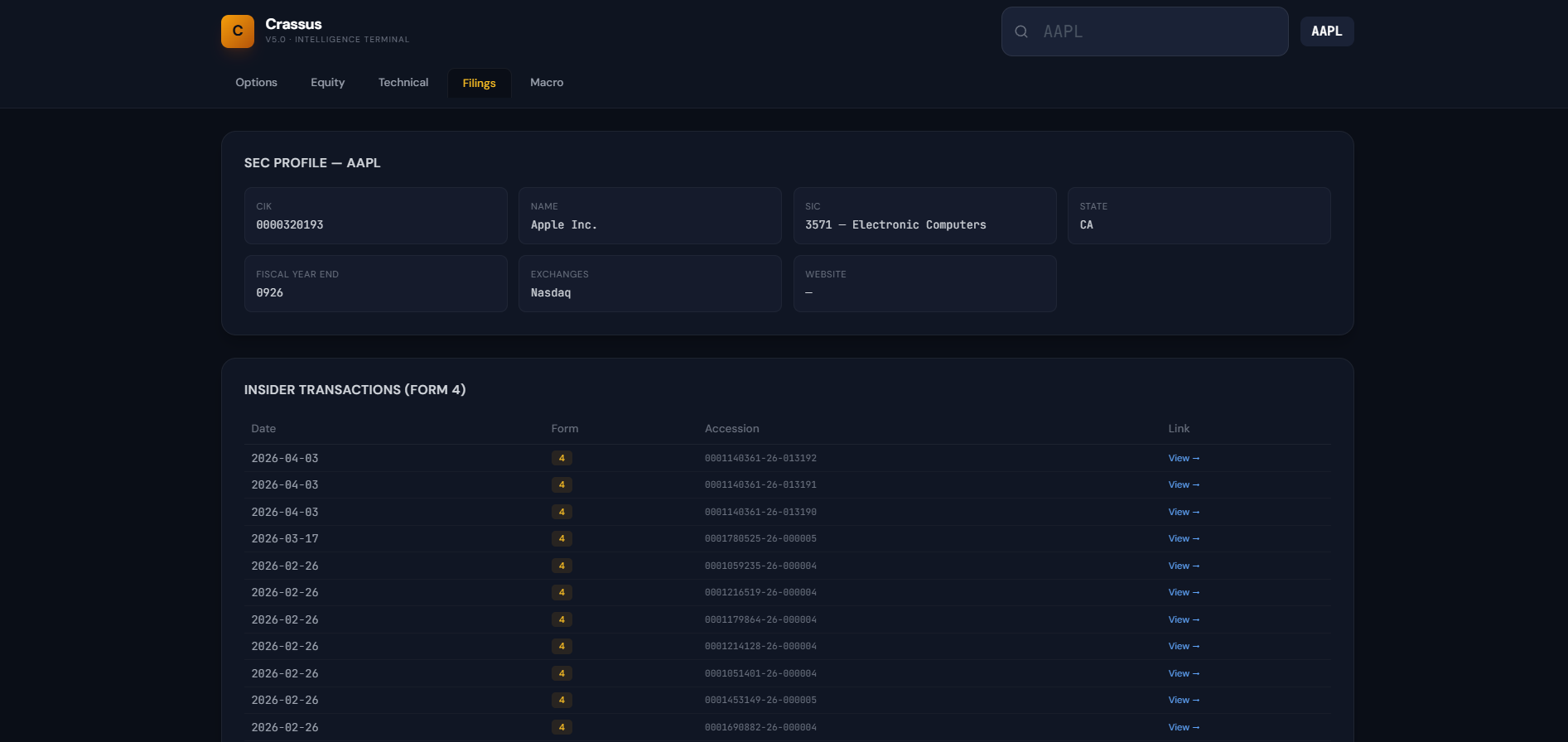Click SIC value 3571 — Electronic Computers
The height and width of the screenshot is (742, 1568).
coord(895,225)
